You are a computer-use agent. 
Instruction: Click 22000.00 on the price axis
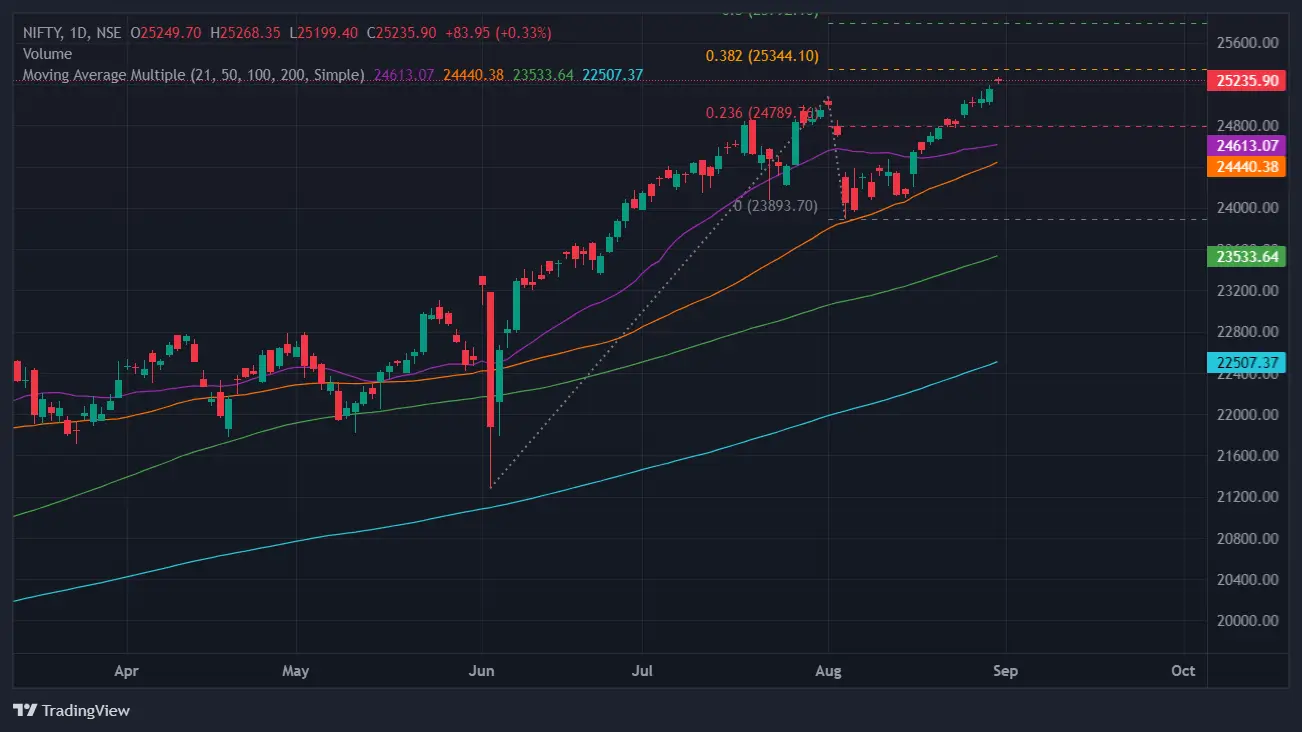(x=1248, y=415)
